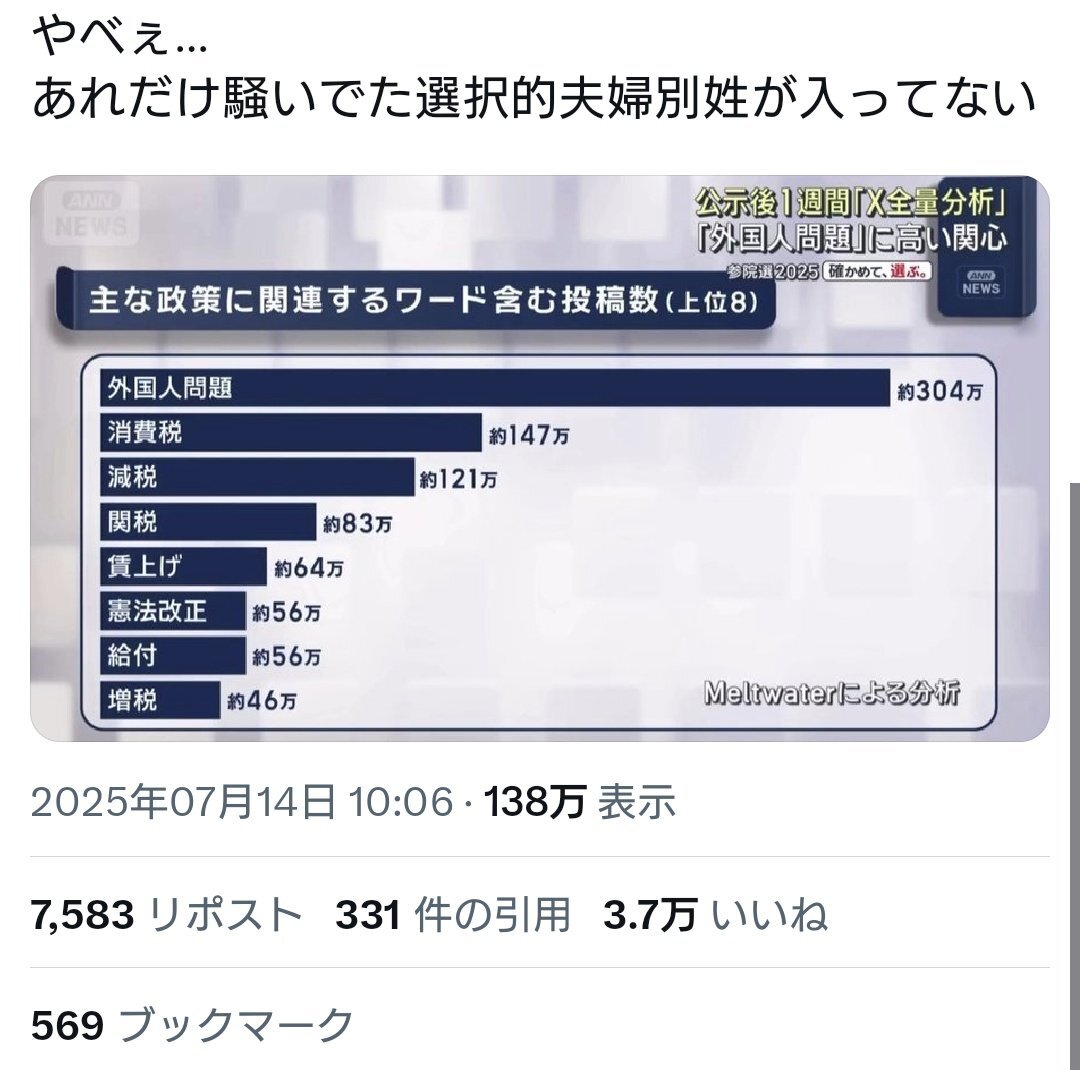
Task: Click the 増税 bar in chart
Action: [160, 700]
